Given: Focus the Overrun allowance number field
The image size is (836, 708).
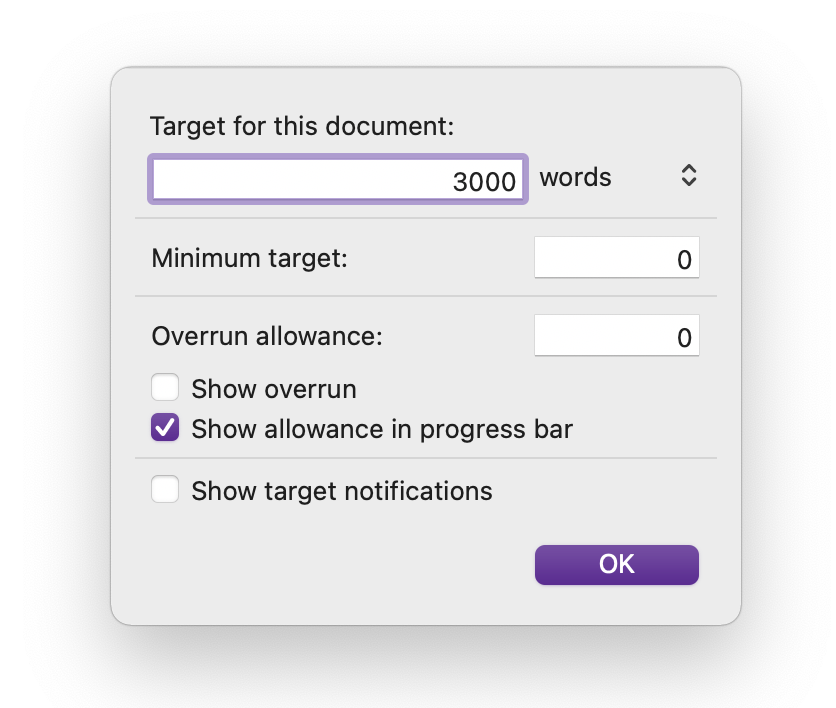Looking at the screenshot, I should (616, 337).
